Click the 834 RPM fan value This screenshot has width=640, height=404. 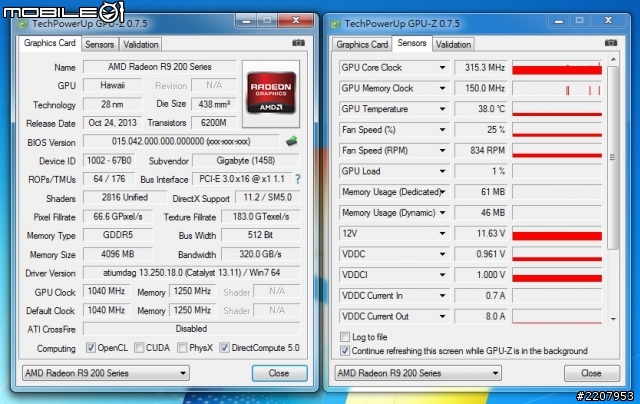481,151
